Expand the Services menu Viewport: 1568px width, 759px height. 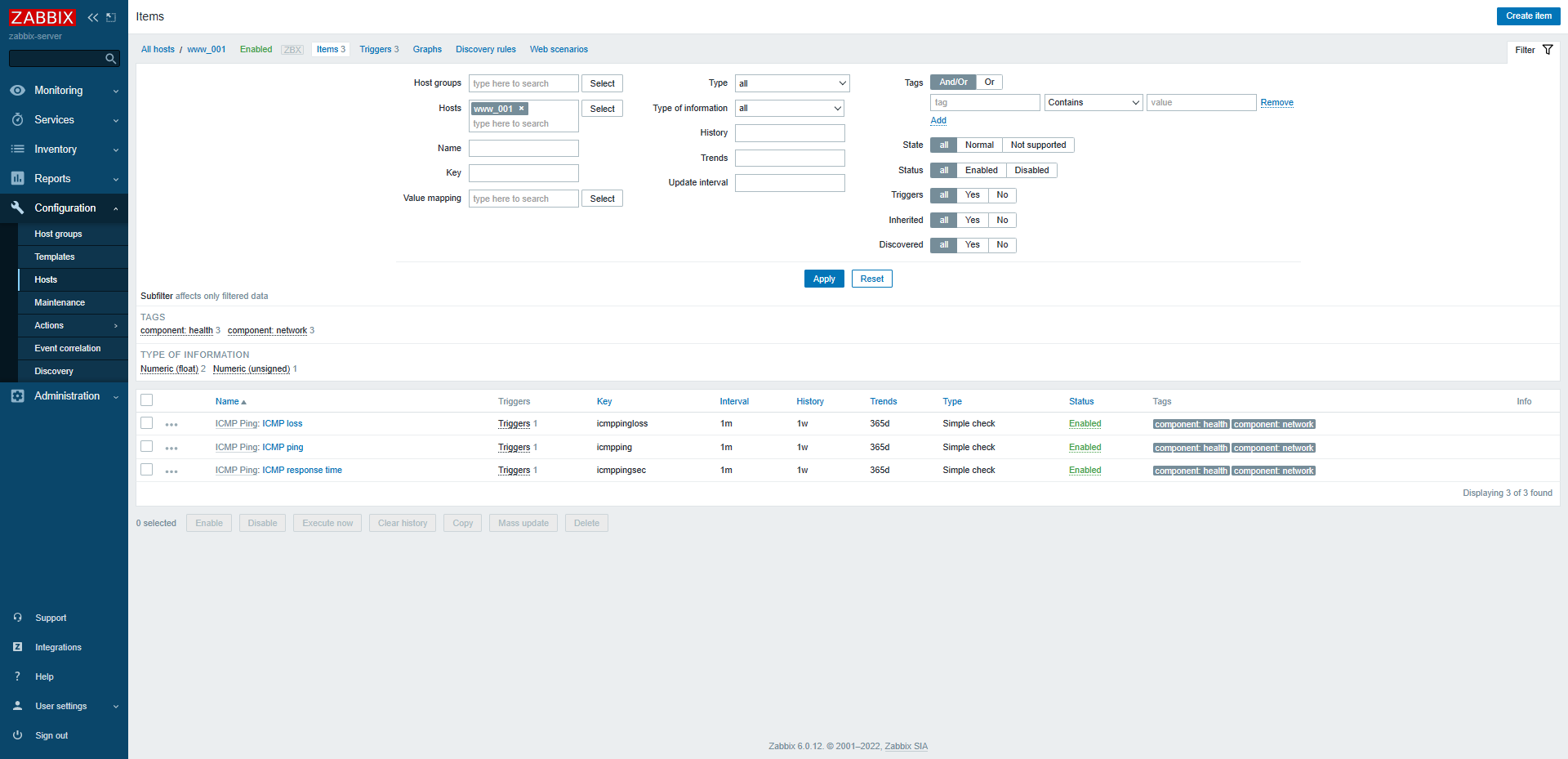116,121
